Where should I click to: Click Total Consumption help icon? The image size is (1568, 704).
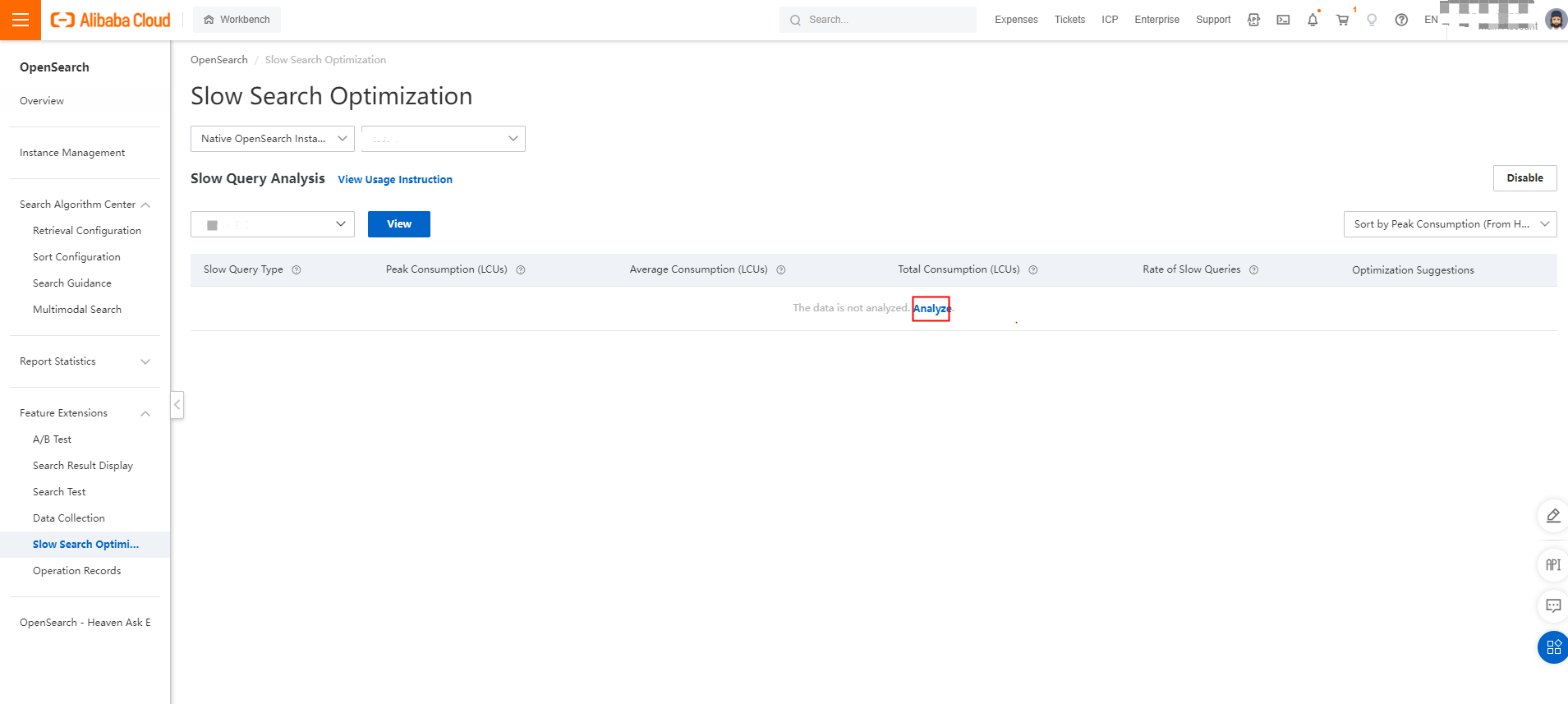click(1033, 270)
